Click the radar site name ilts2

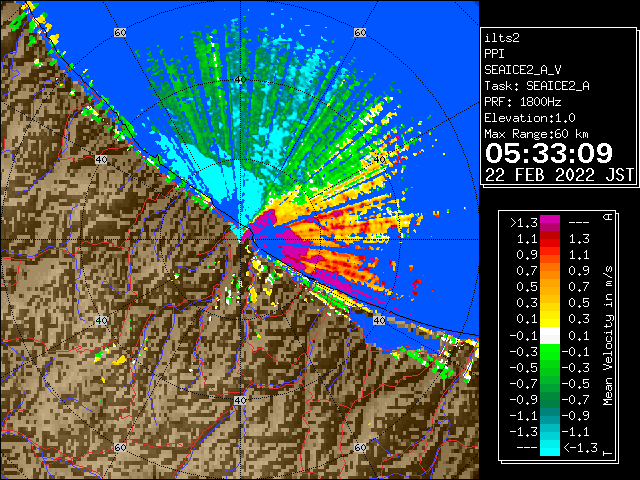(502, 38)
